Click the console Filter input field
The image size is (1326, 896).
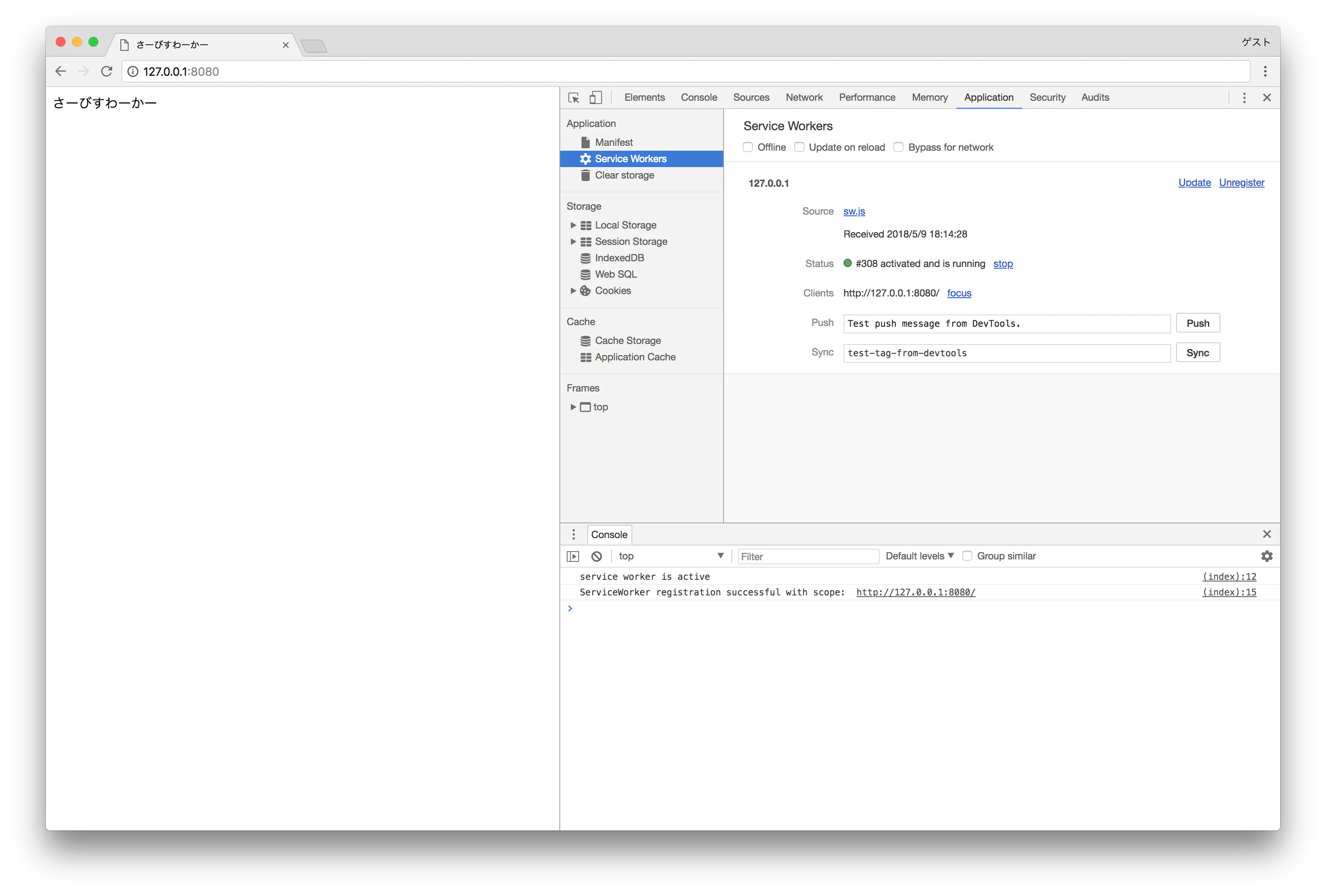(x=808, y=557)
